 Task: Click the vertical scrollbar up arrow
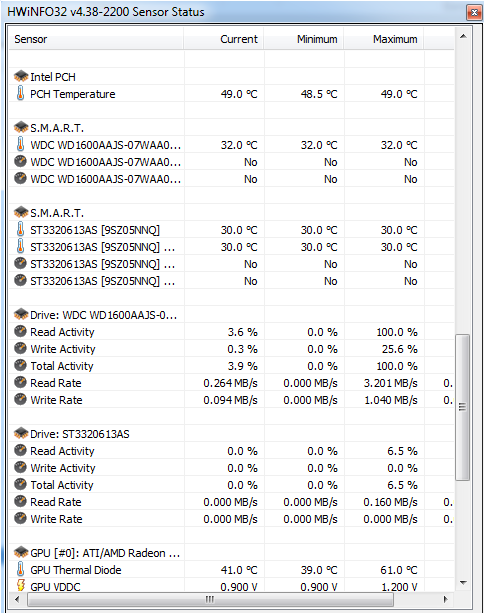[x=463, y=37]
